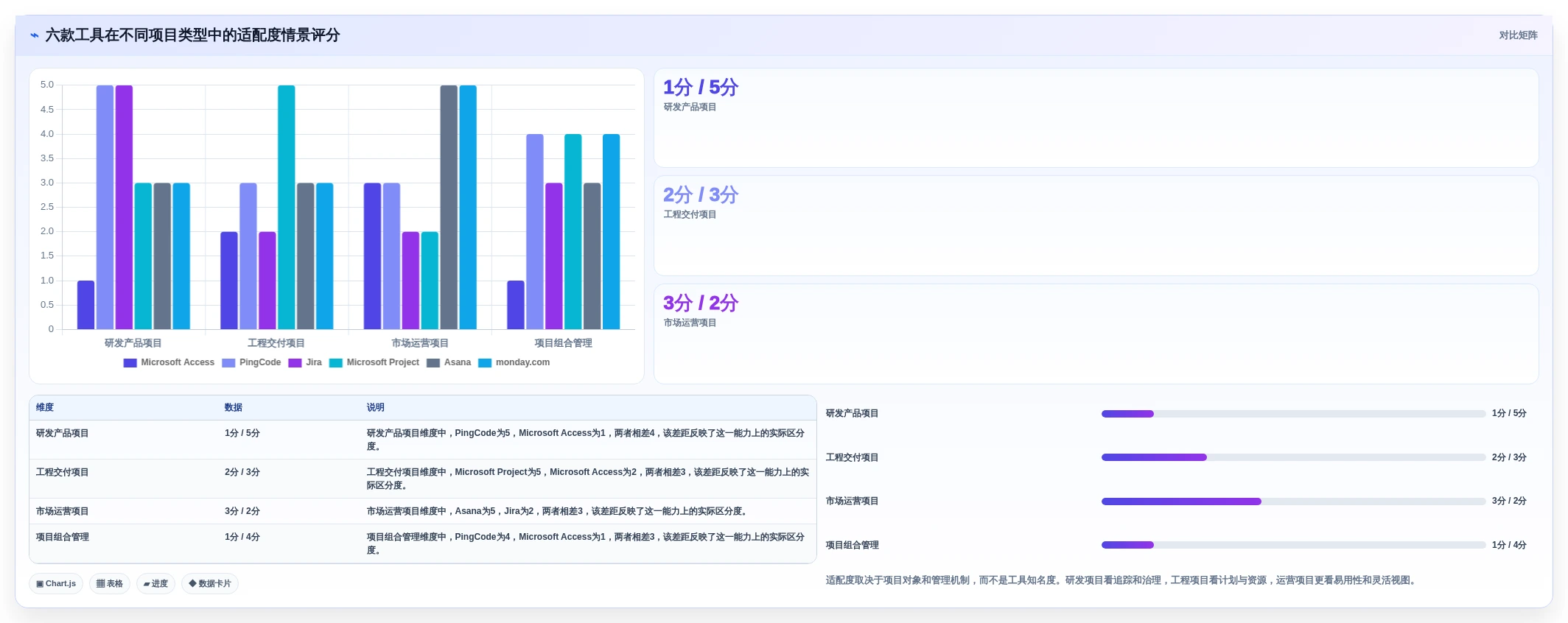The image size is (1568, 623).
Task: Click the Chart.js tag chip
Action: pos(56,584)
